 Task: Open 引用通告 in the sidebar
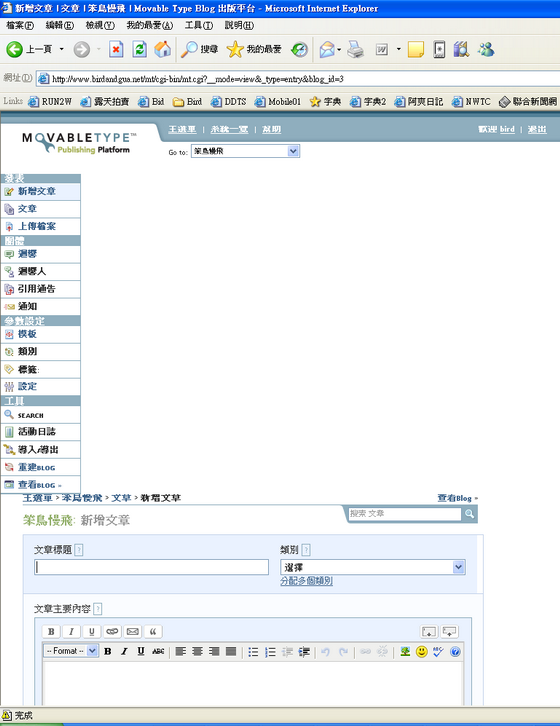(x=40, y=289)
